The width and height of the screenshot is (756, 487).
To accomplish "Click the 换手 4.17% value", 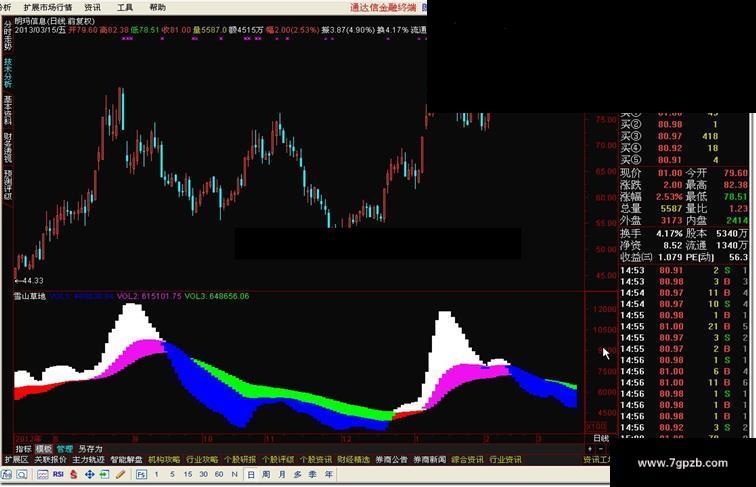I will click(669, 234).
